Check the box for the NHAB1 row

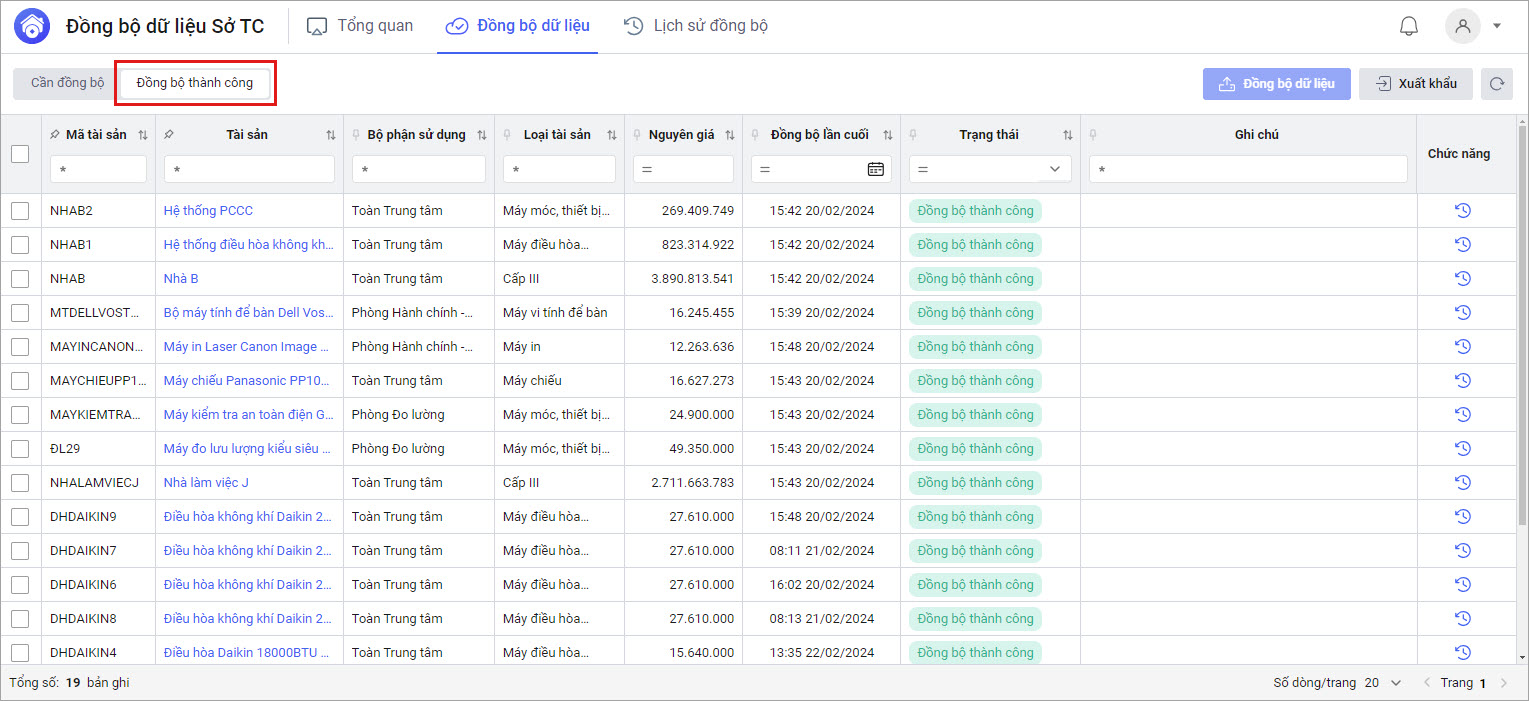click(x=20, y=245)
